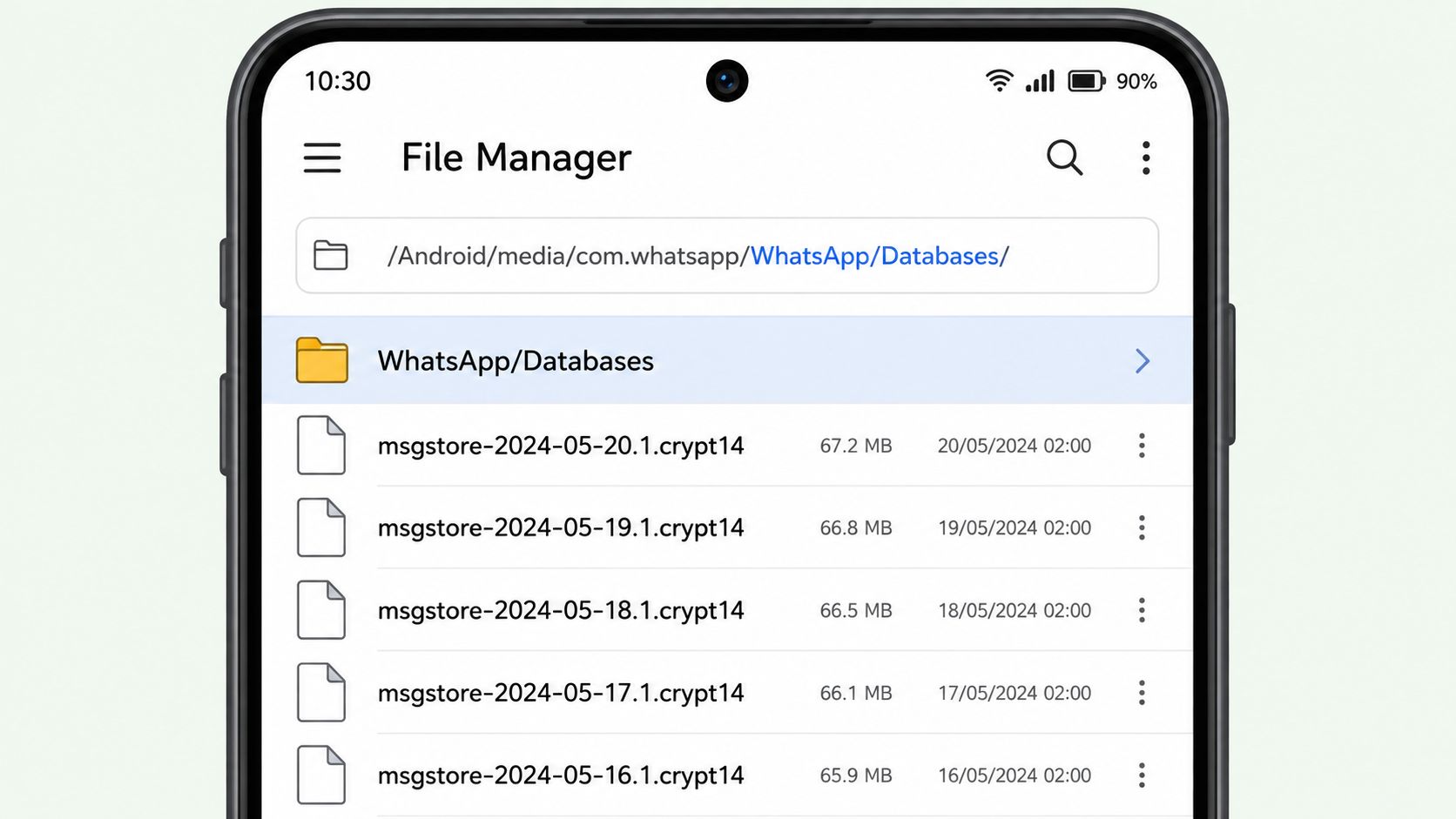The width and height of the screenshot is (1456, 819).
Task: Click the File Manager title
Action: point(516,158)
